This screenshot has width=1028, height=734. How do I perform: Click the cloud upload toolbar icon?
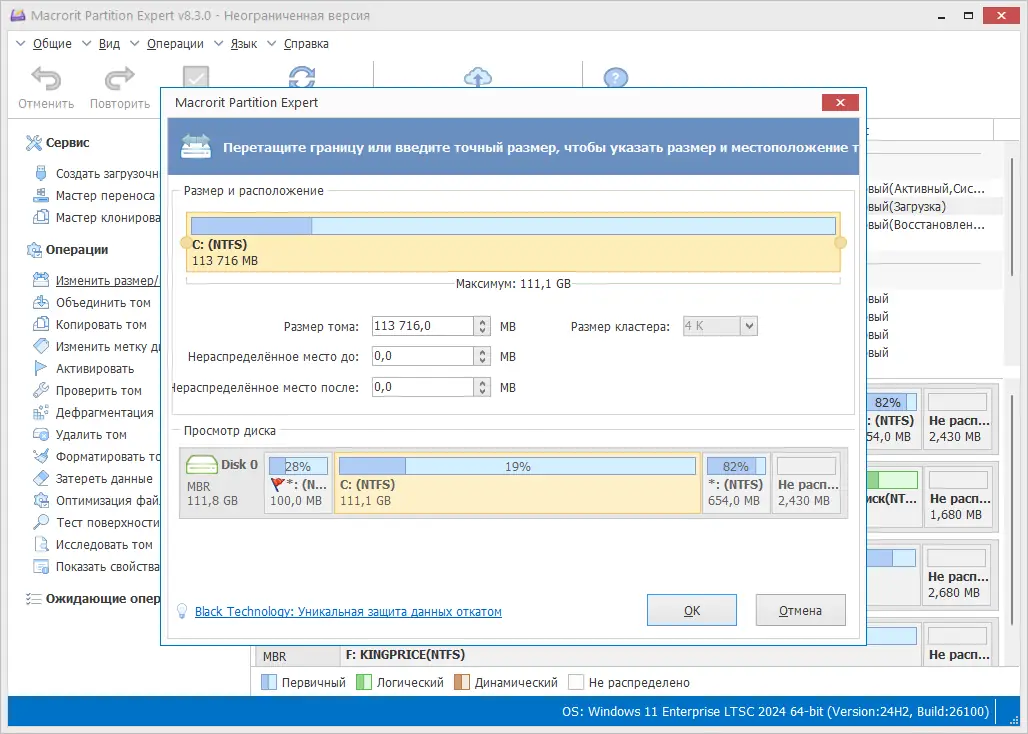pos(478,76)
